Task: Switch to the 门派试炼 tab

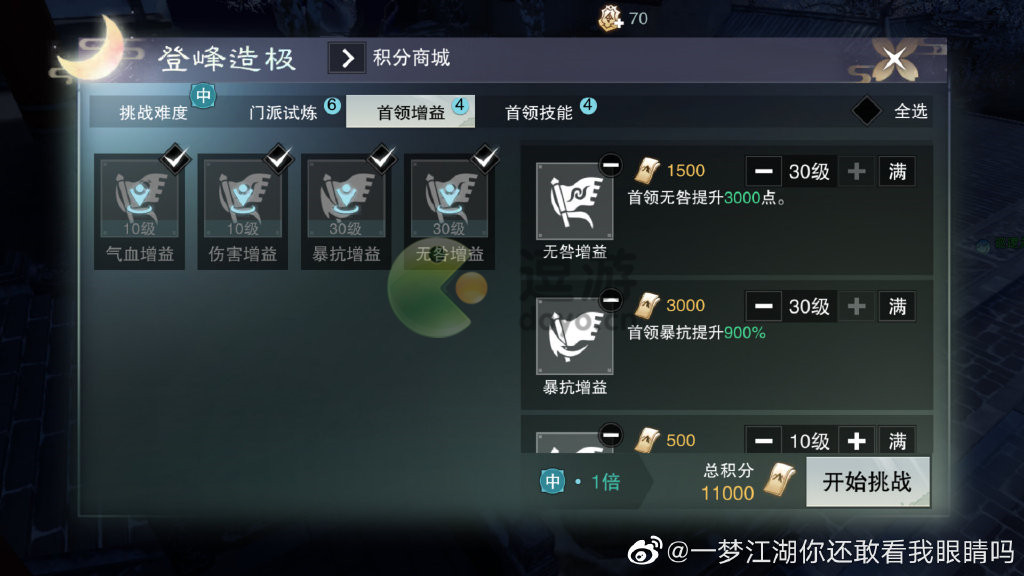Action: pos(283,112)
